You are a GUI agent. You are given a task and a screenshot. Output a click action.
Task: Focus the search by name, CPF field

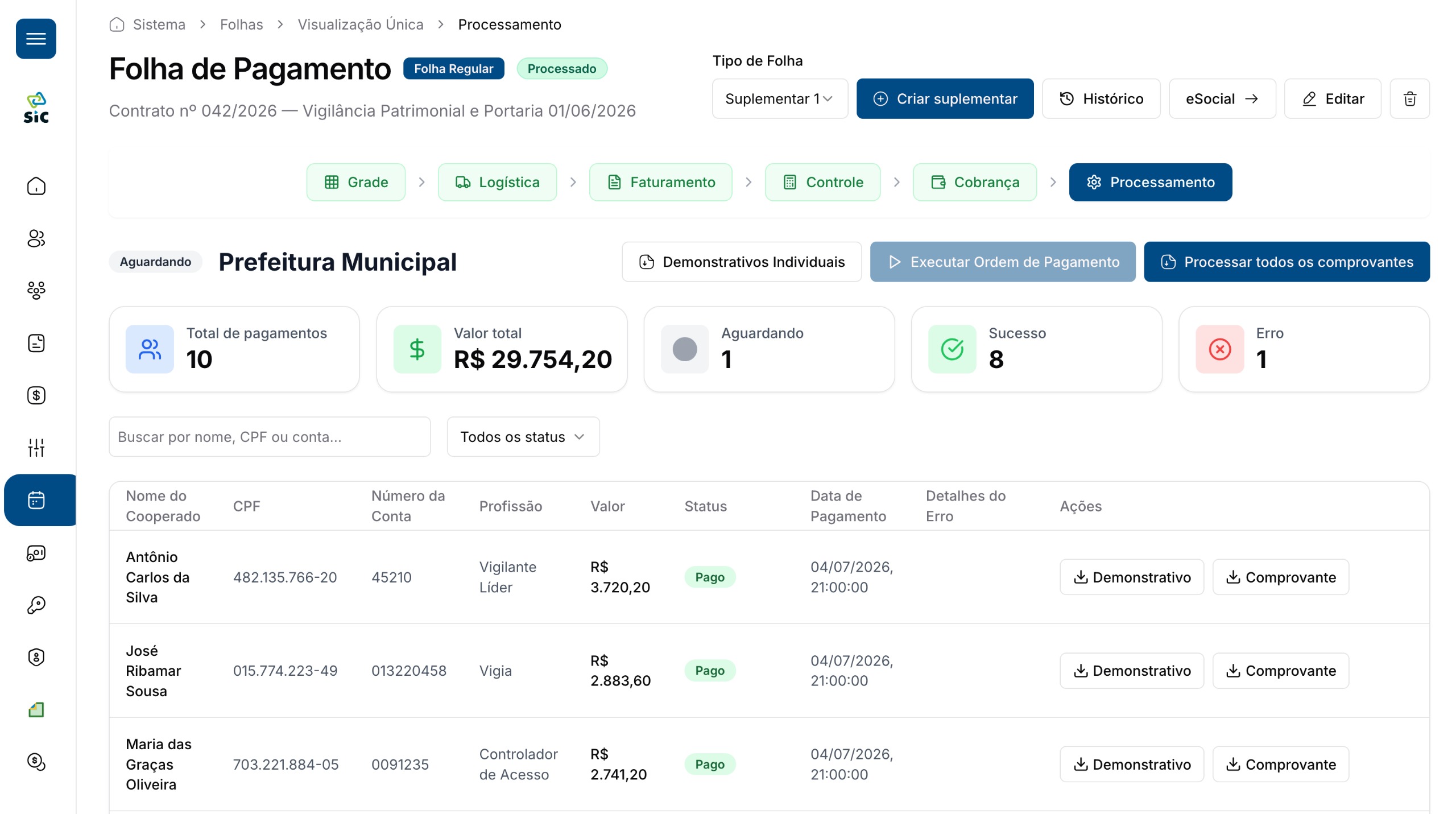tap(270, 437)
